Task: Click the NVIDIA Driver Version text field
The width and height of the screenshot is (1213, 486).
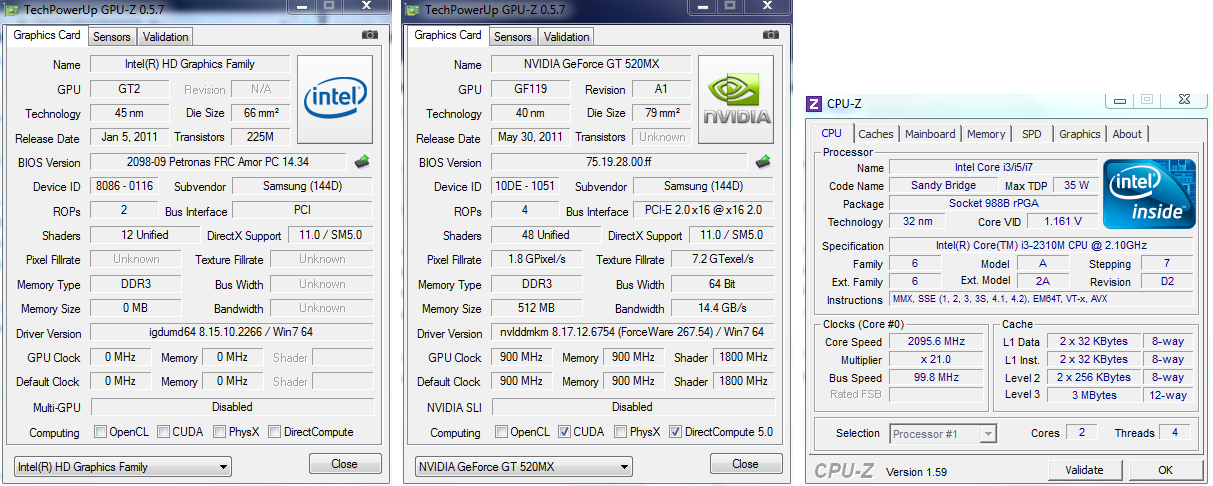Action: point(631,333)
